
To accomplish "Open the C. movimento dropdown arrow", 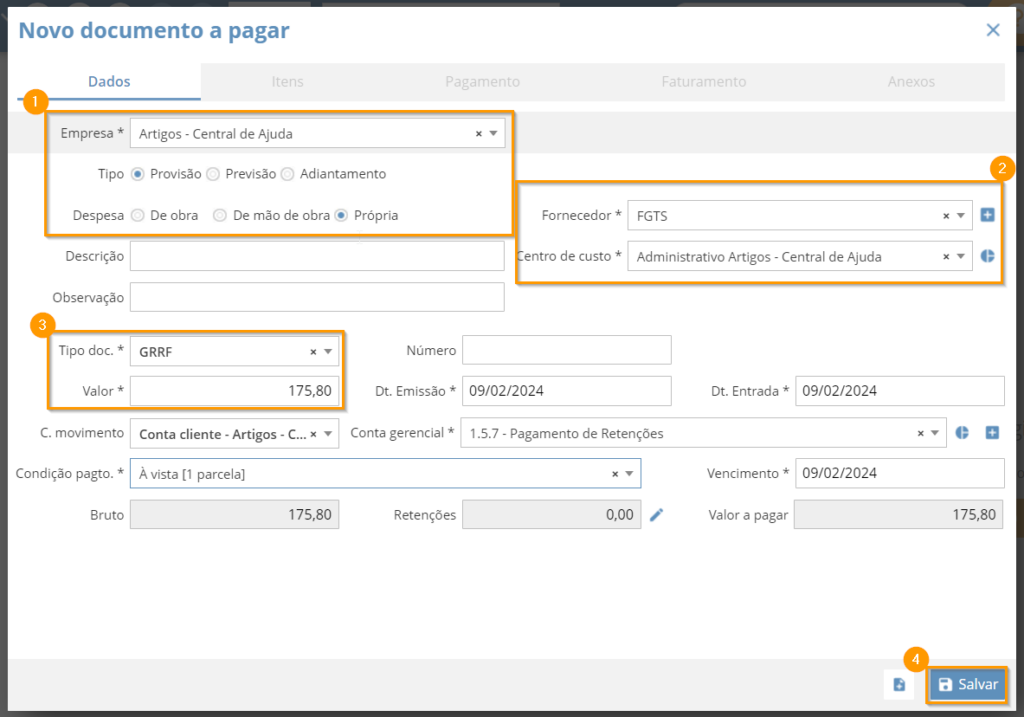I will coord(328,434).
